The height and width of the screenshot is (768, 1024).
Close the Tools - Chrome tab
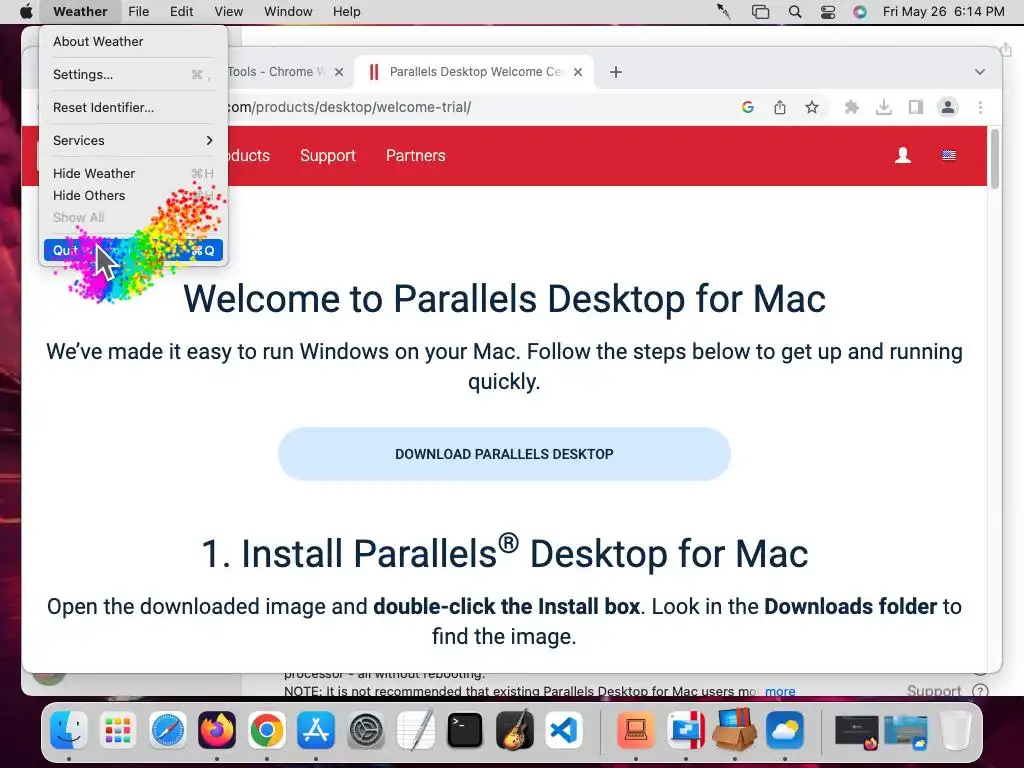[x=339, y=72]
